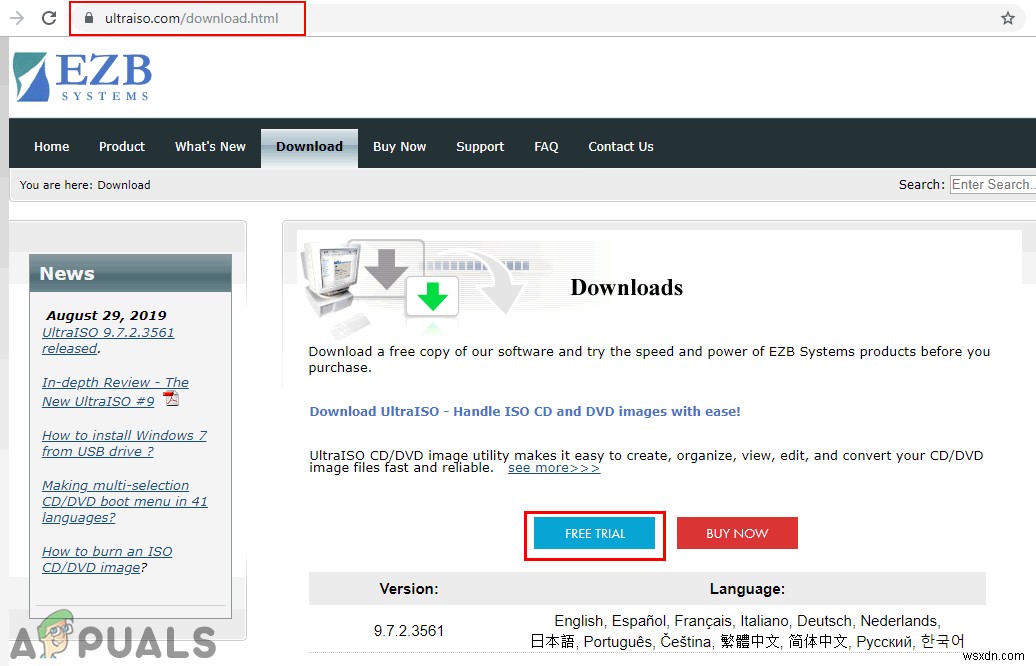1036x666 pixels.
Task: Bookmark page using the star icon
Action: pos(1007,18)
